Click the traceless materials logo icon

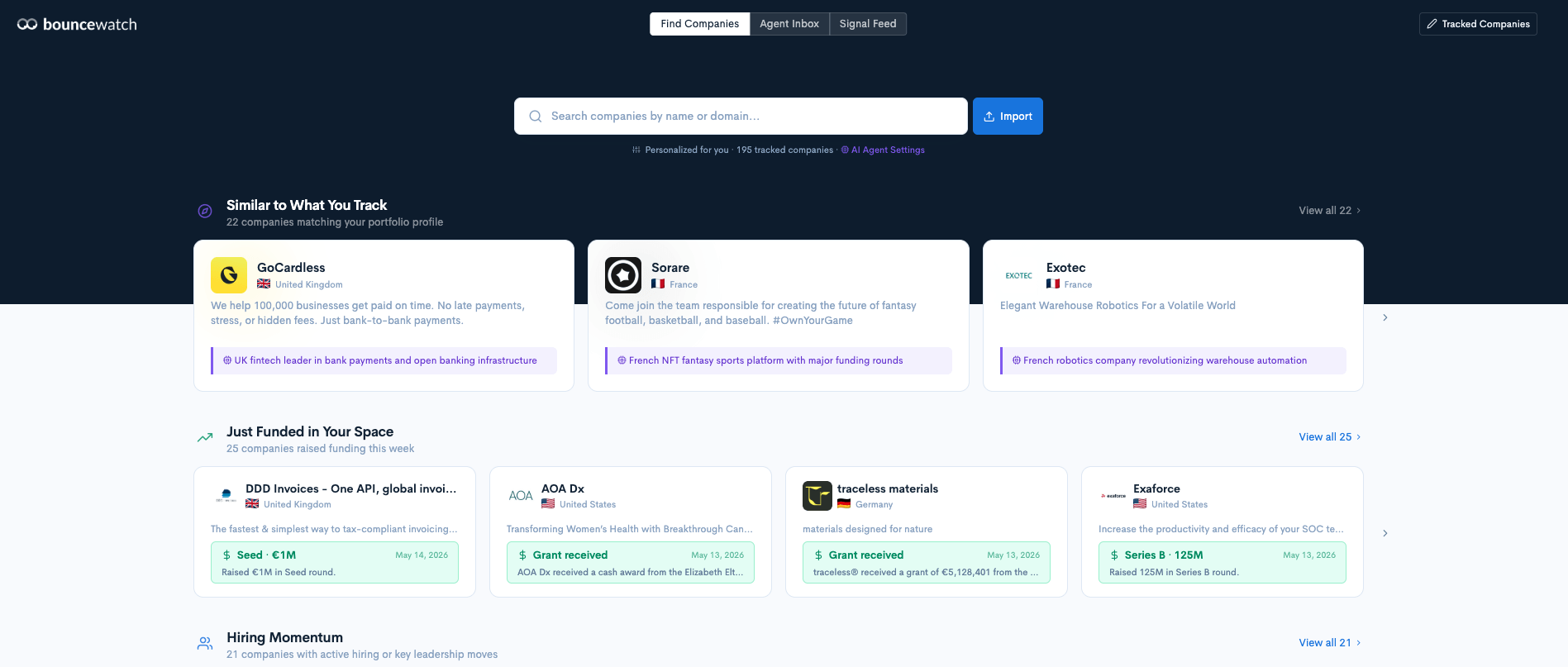pyautogui.click(x=817, y=496)
